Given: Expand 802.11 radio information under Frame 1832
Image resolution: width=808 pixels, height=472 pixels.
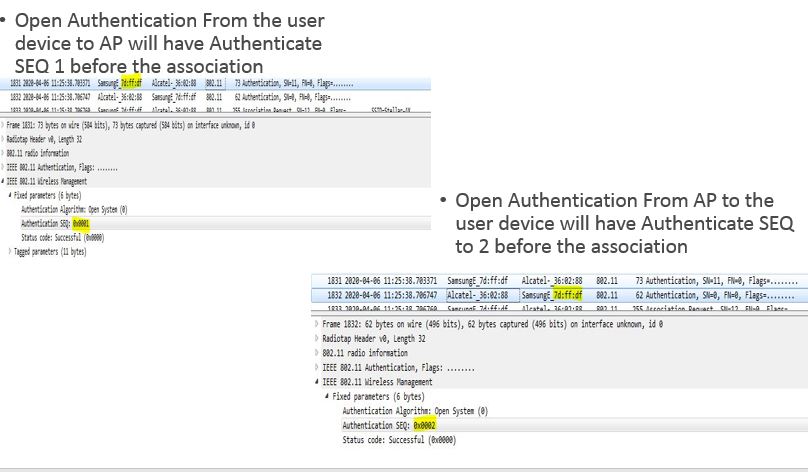Looking at the screenshot, I should click(316, 353).
